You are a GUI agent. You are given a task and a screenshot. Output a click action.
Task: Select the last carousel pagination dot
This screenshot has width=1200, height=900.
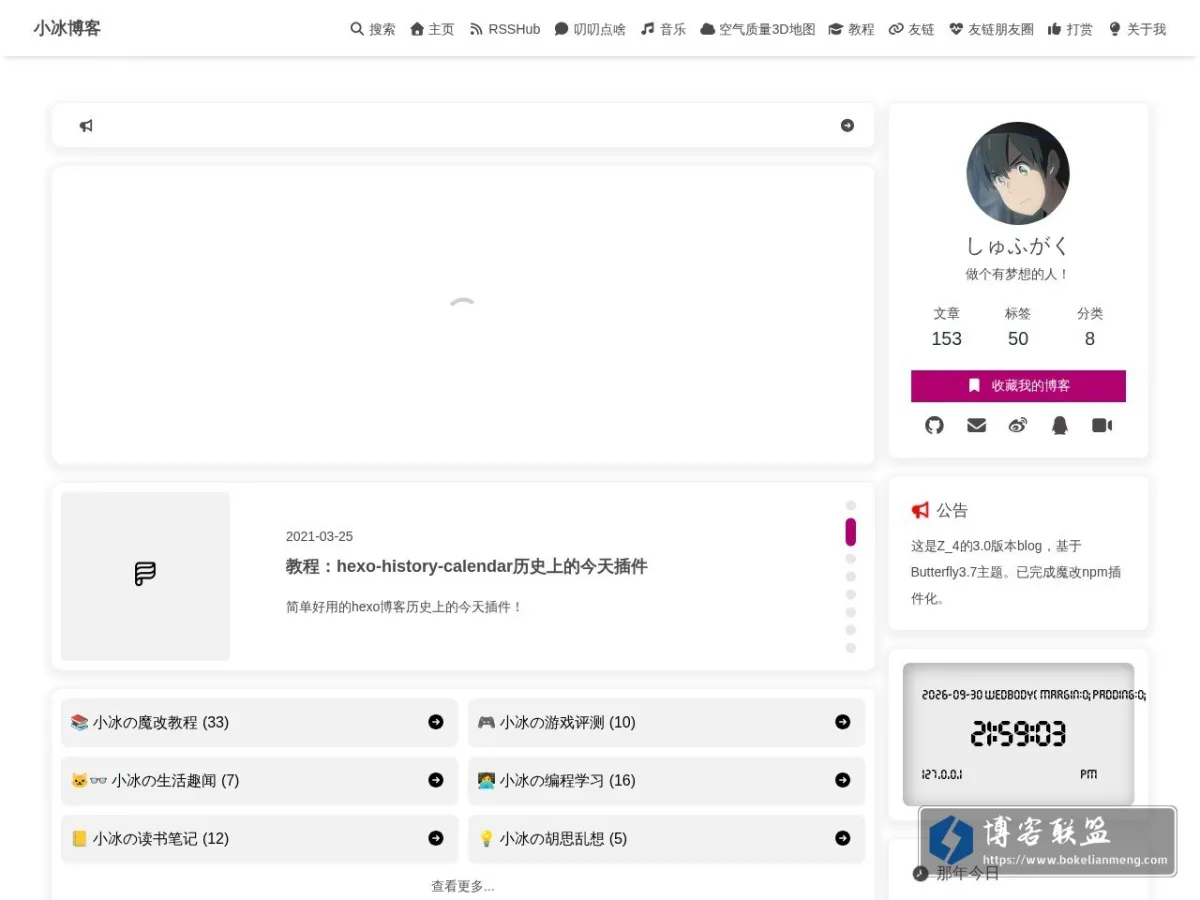(851, 648)
